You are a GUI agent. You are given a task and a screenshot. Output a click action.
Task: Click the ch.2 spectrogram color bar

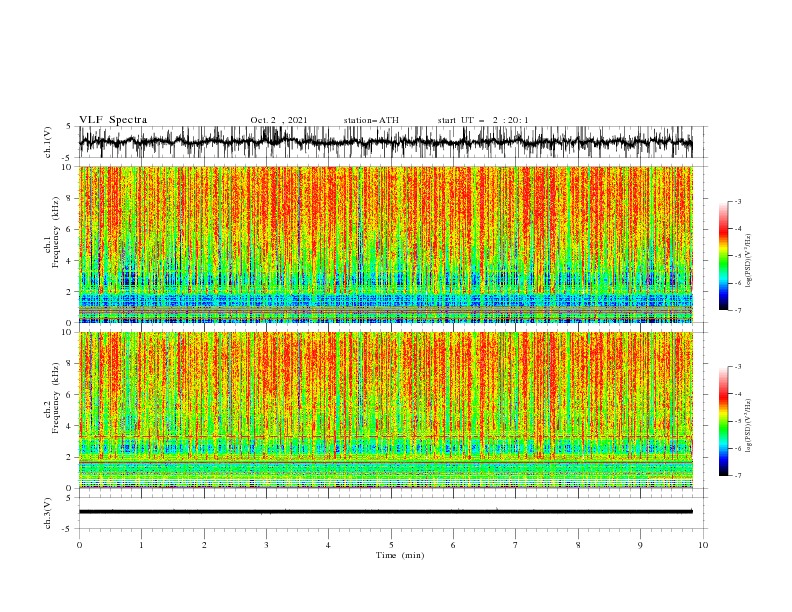pos(723,421)
